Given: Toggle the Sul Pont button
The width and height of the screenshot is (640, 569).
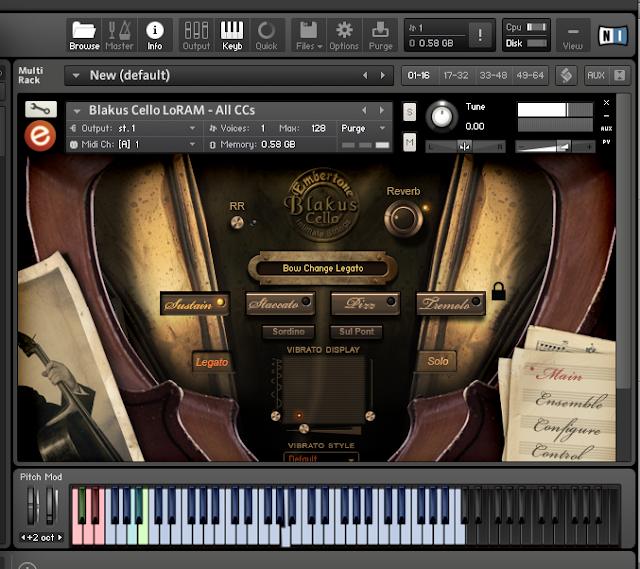Looking at the screenshot, I should point(356,331).
